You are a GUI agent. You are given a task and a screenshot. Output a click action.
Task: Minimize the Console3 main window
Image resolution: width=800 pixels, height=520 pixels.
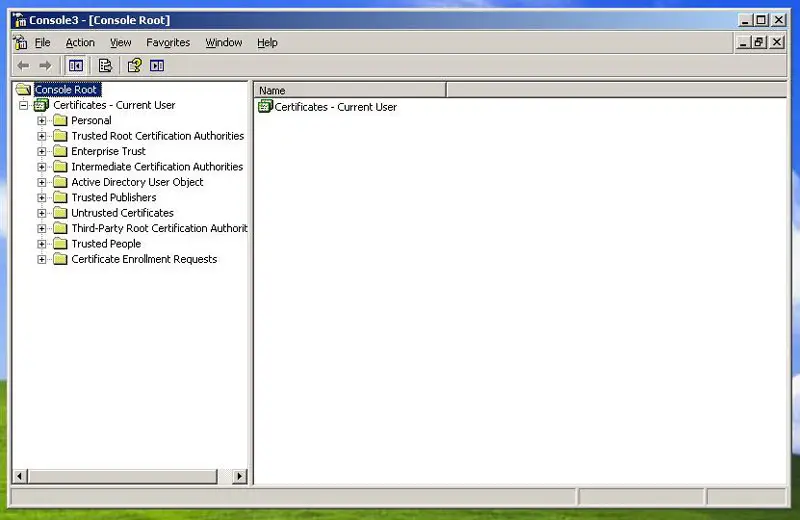point(745,20)
